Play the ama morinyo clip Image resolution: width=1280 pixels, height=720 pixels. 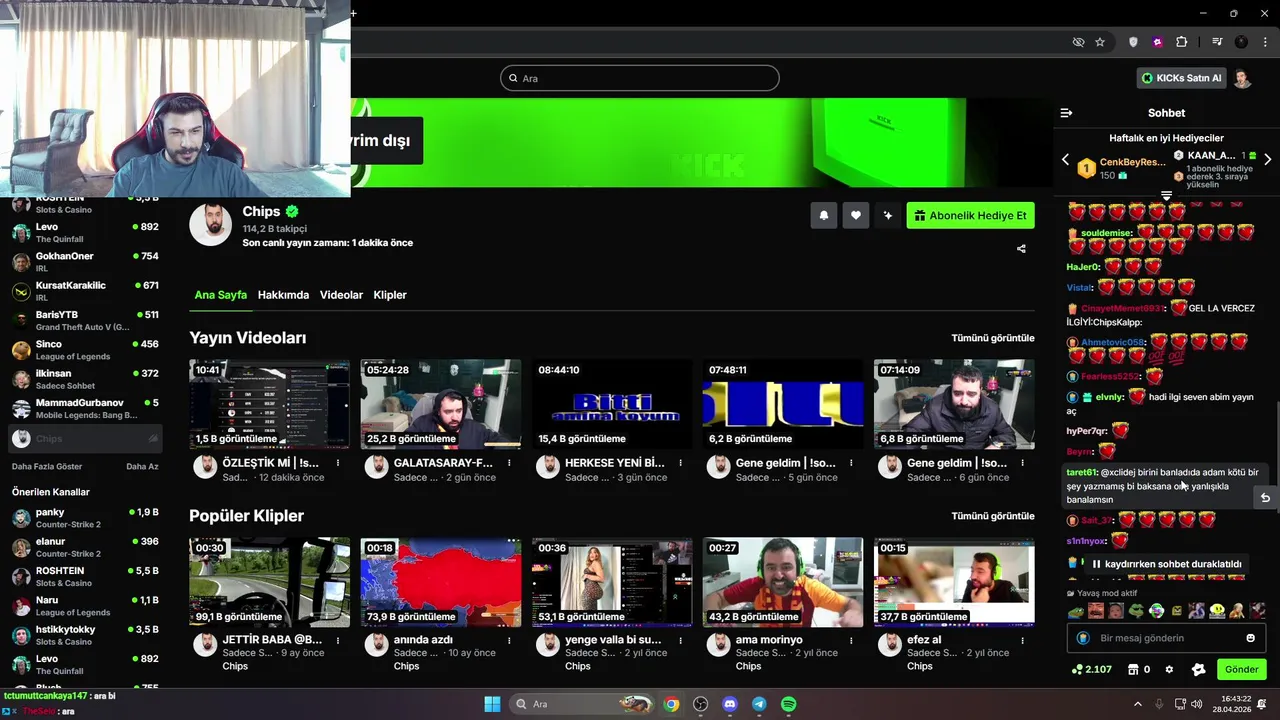(x=783, y=582)
